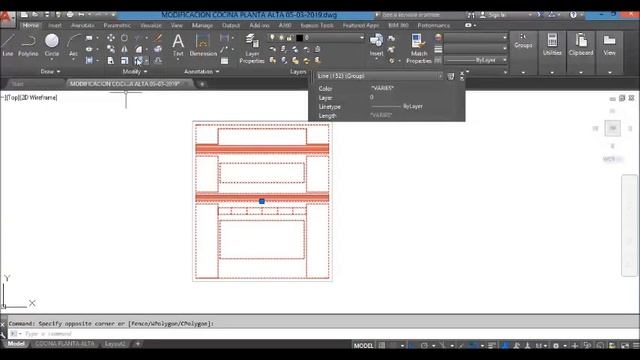Open the AutoCAD application menu

[x=7, y=18]
